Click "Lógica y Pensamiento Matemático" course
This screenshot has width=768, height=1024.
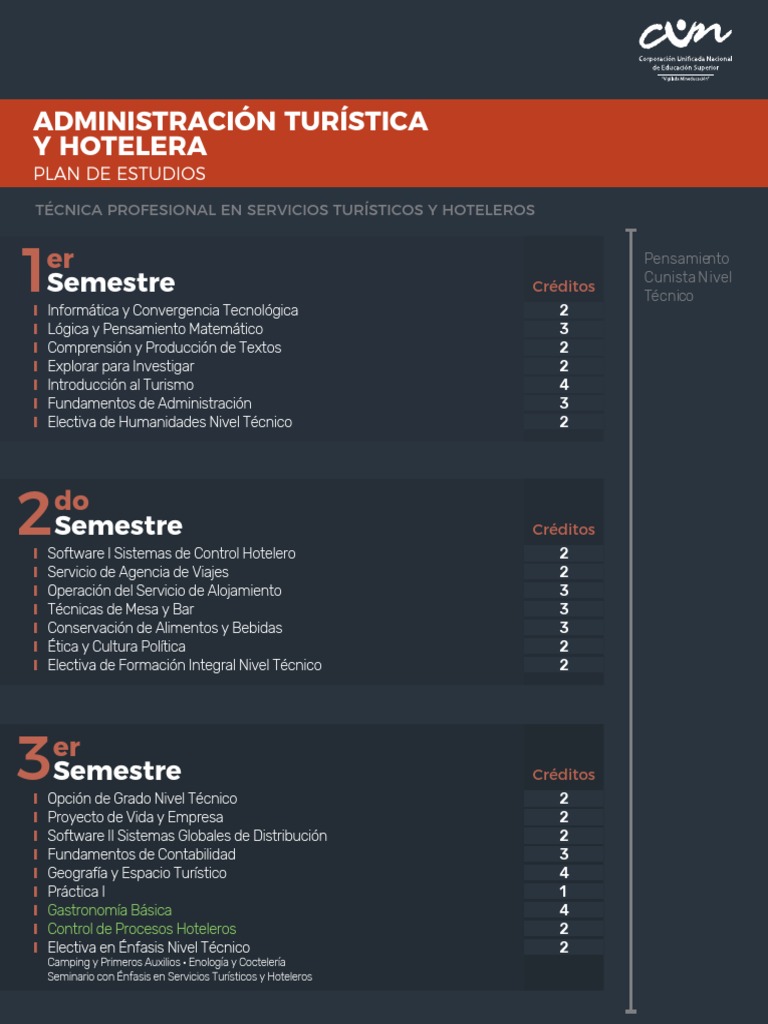(155, 329)
